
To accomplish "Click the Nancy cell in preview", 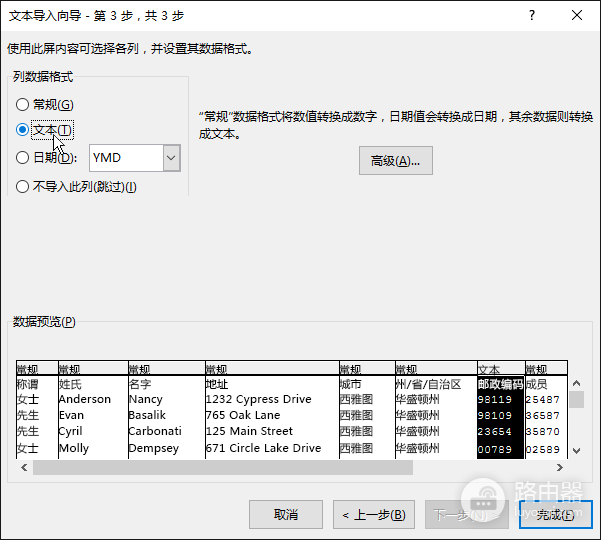I will (x=146, y=399).
